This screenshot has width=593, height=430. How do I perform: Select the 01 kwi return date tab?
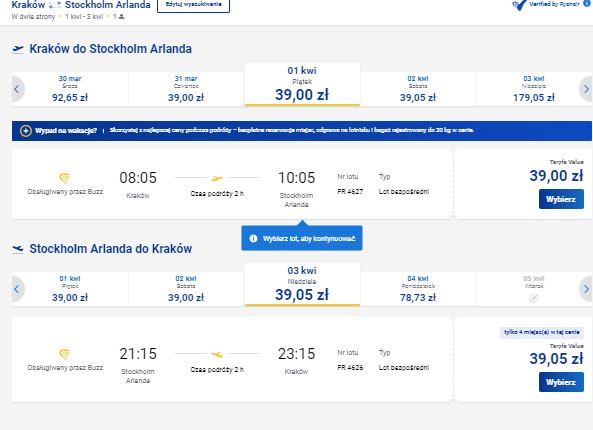coord(70,289)
